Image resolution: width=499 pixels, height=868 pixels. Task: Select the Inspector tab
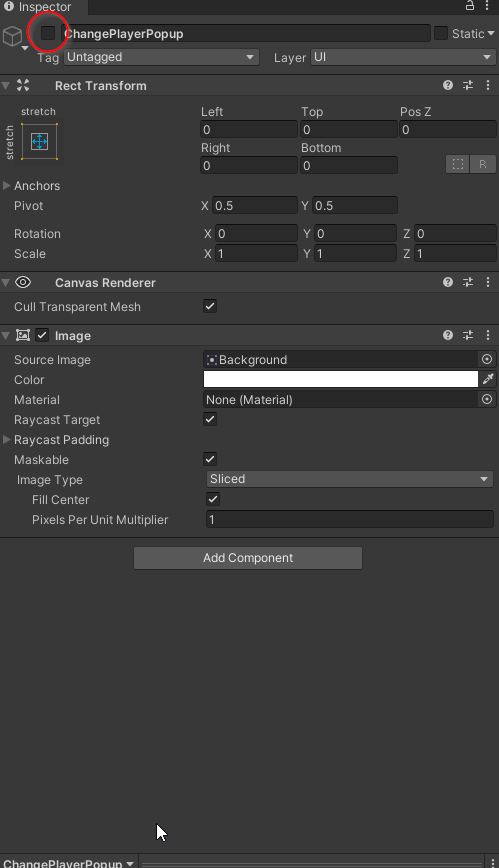click(38, 7)
